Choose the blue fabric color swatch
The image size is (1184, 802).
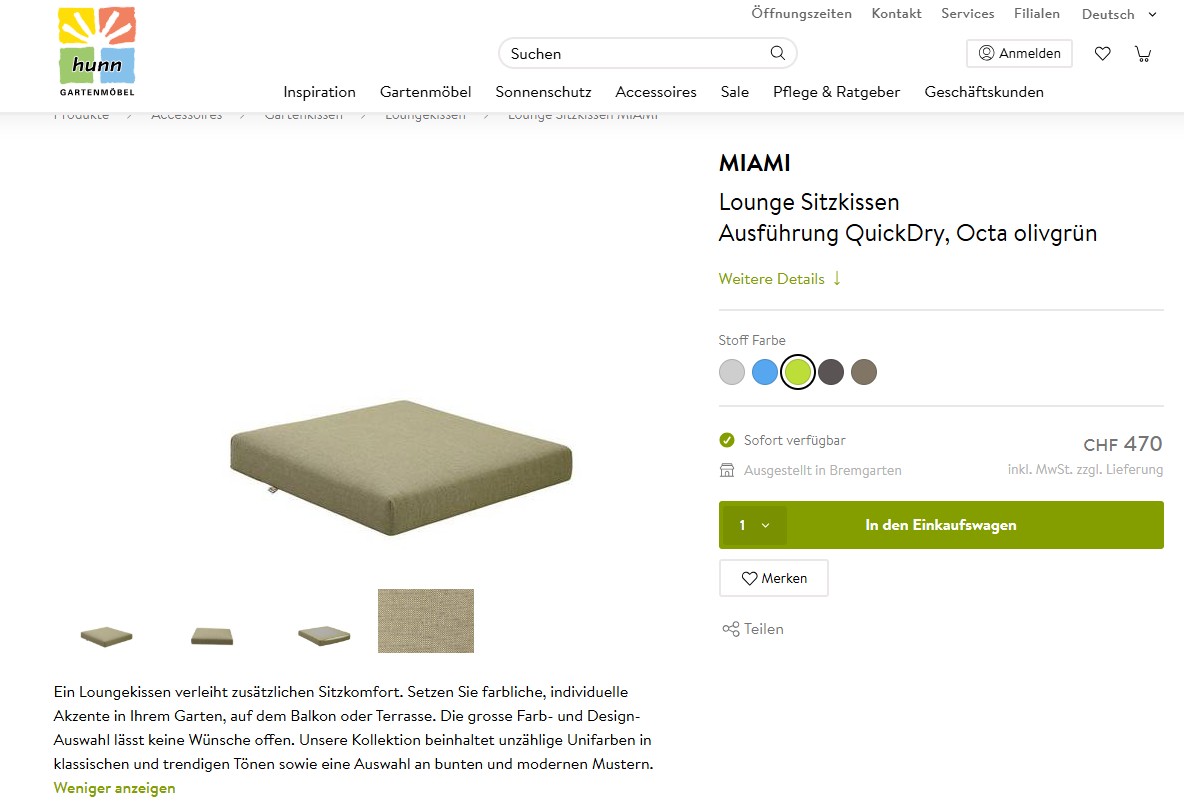(x=765, y=372)
